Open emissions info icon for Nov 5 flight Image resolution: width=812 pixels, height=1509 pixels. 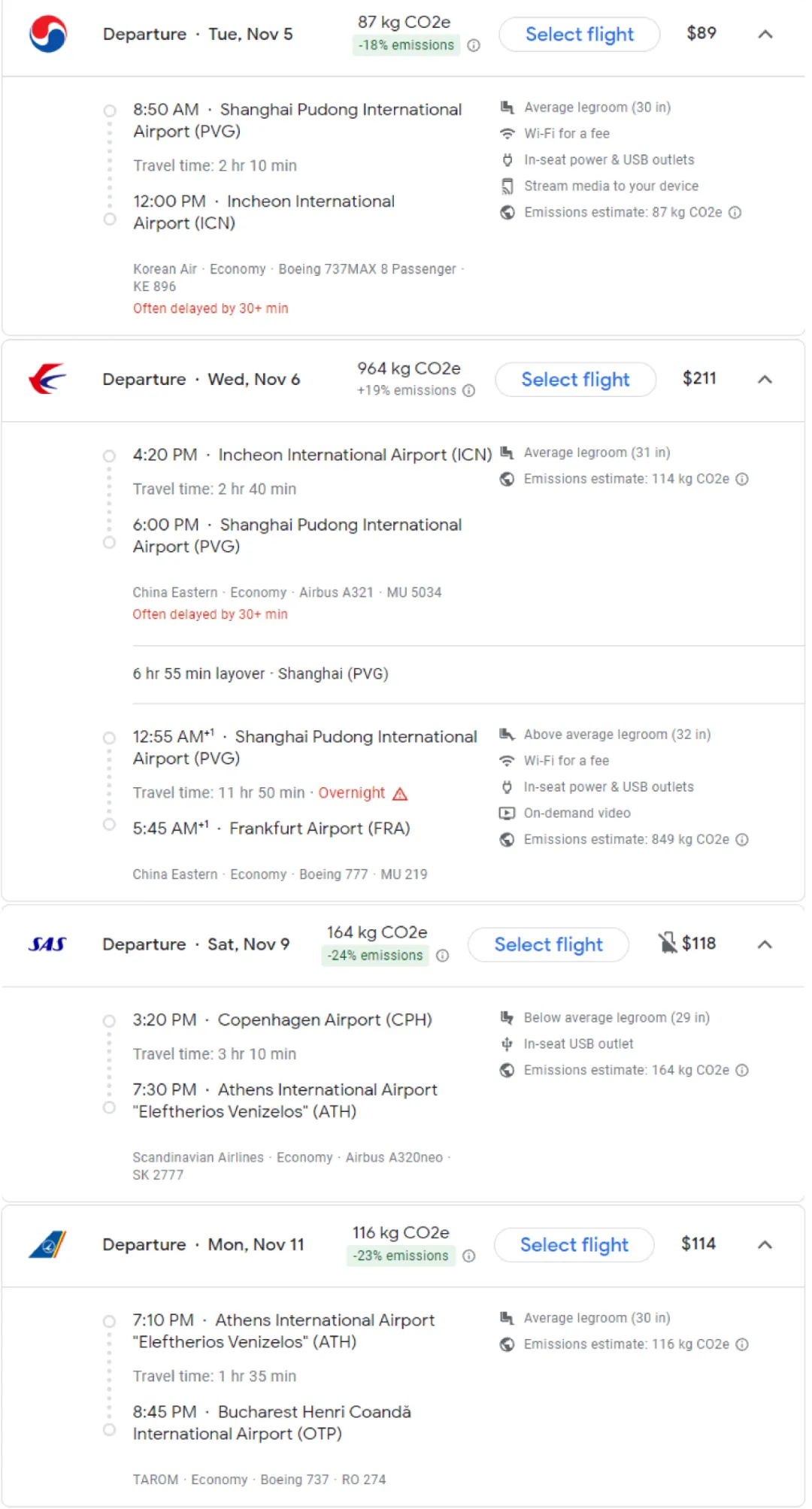tap(474, 45)
